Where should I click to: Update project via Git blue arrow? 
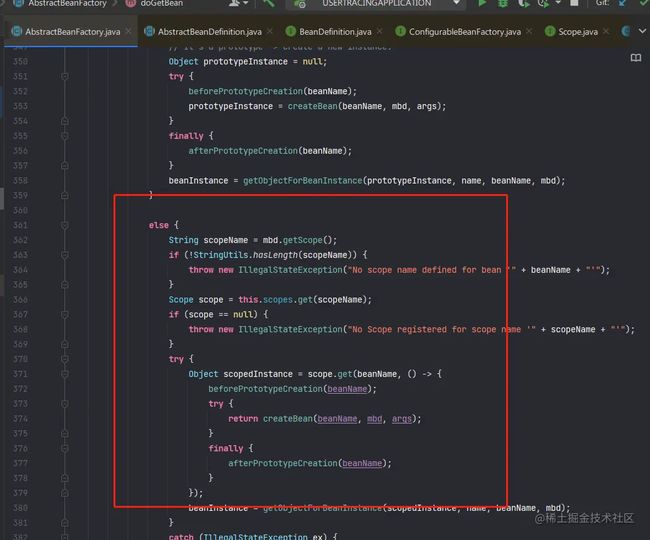click(x=622, y=3)
